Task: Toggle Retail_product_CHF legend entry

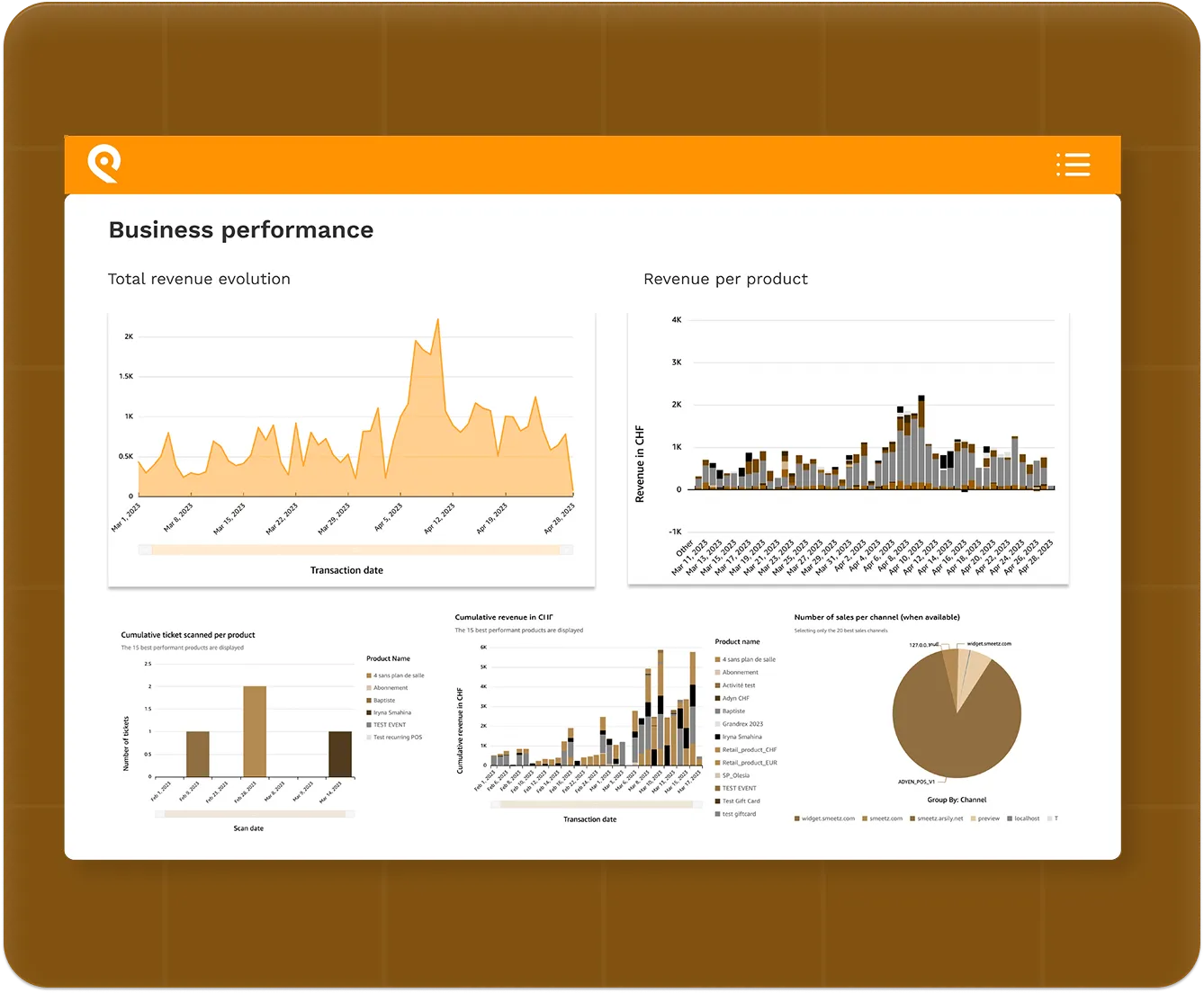Action: tap(746, 750)
